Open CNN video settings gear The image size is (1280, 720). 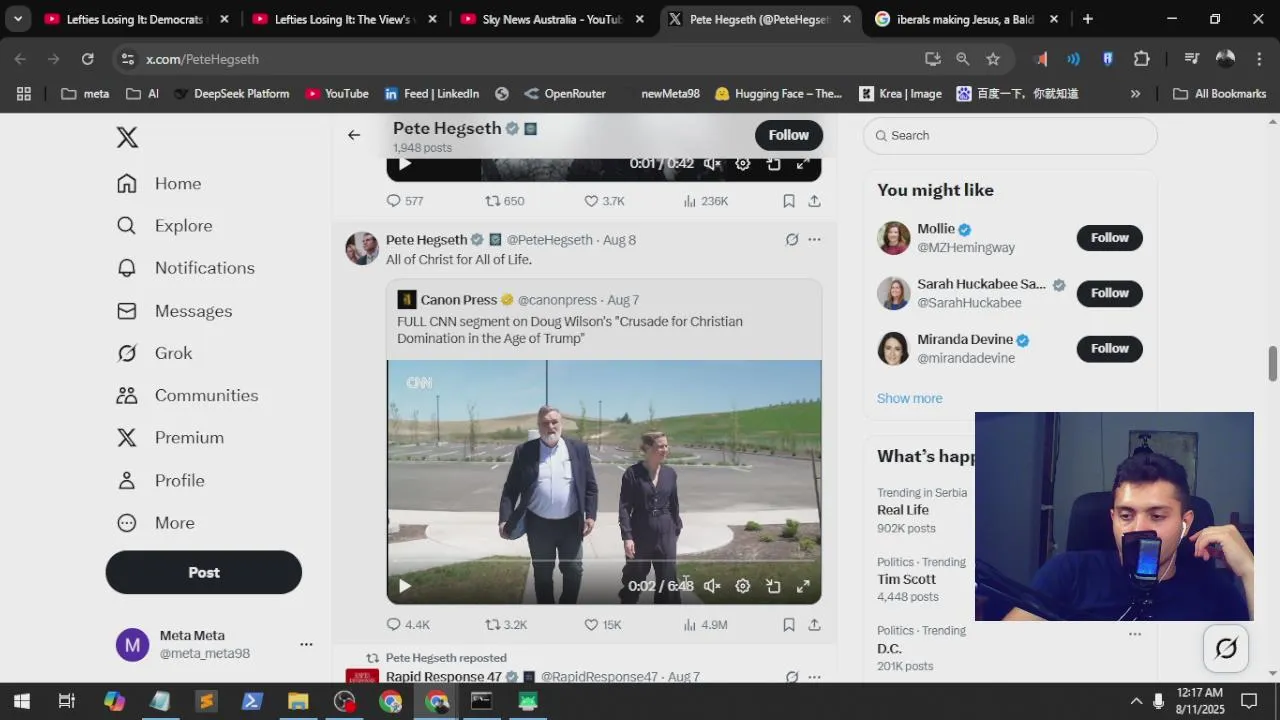742,586
